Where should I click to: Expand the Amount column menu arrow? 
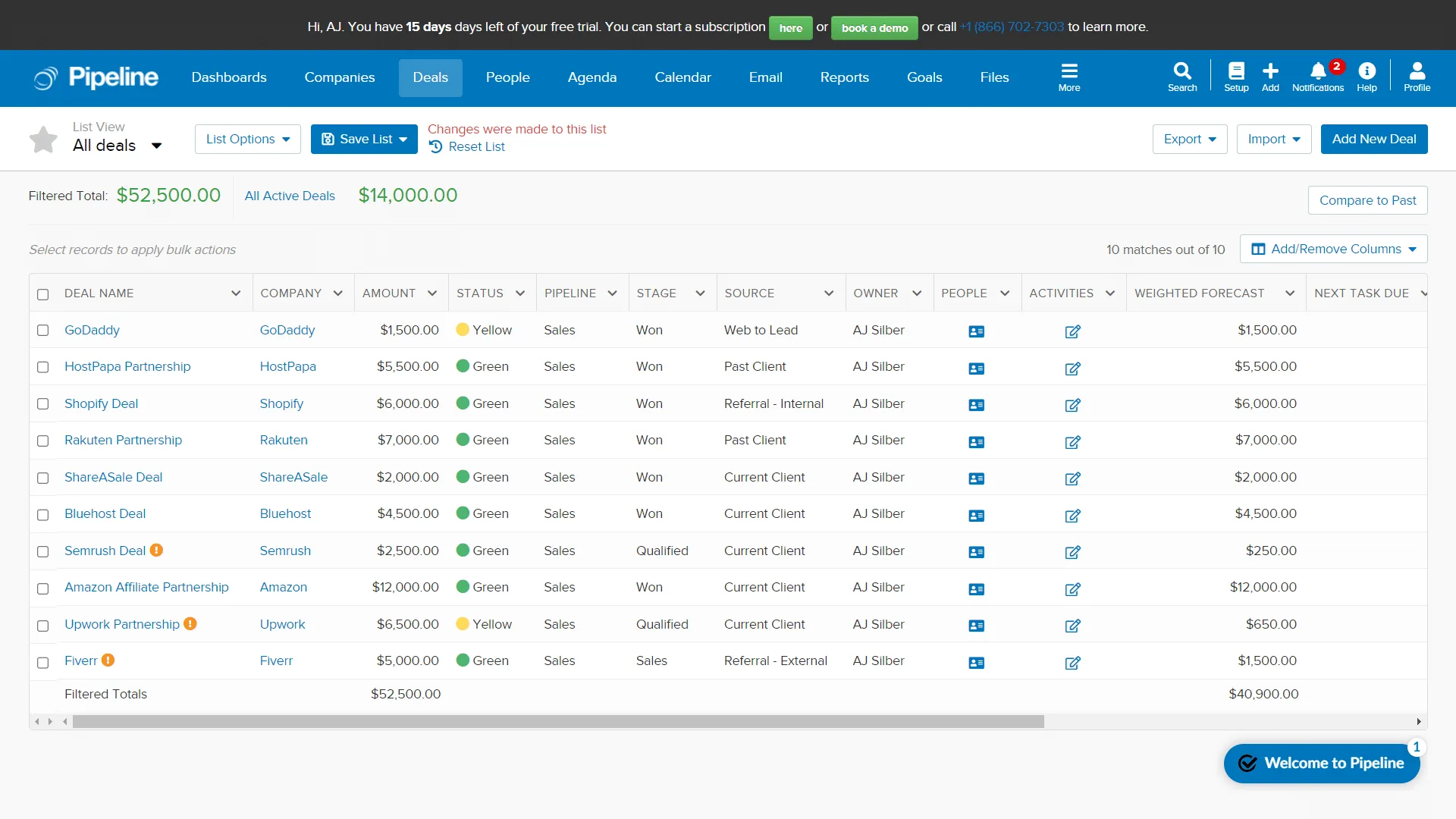point(432,293)
